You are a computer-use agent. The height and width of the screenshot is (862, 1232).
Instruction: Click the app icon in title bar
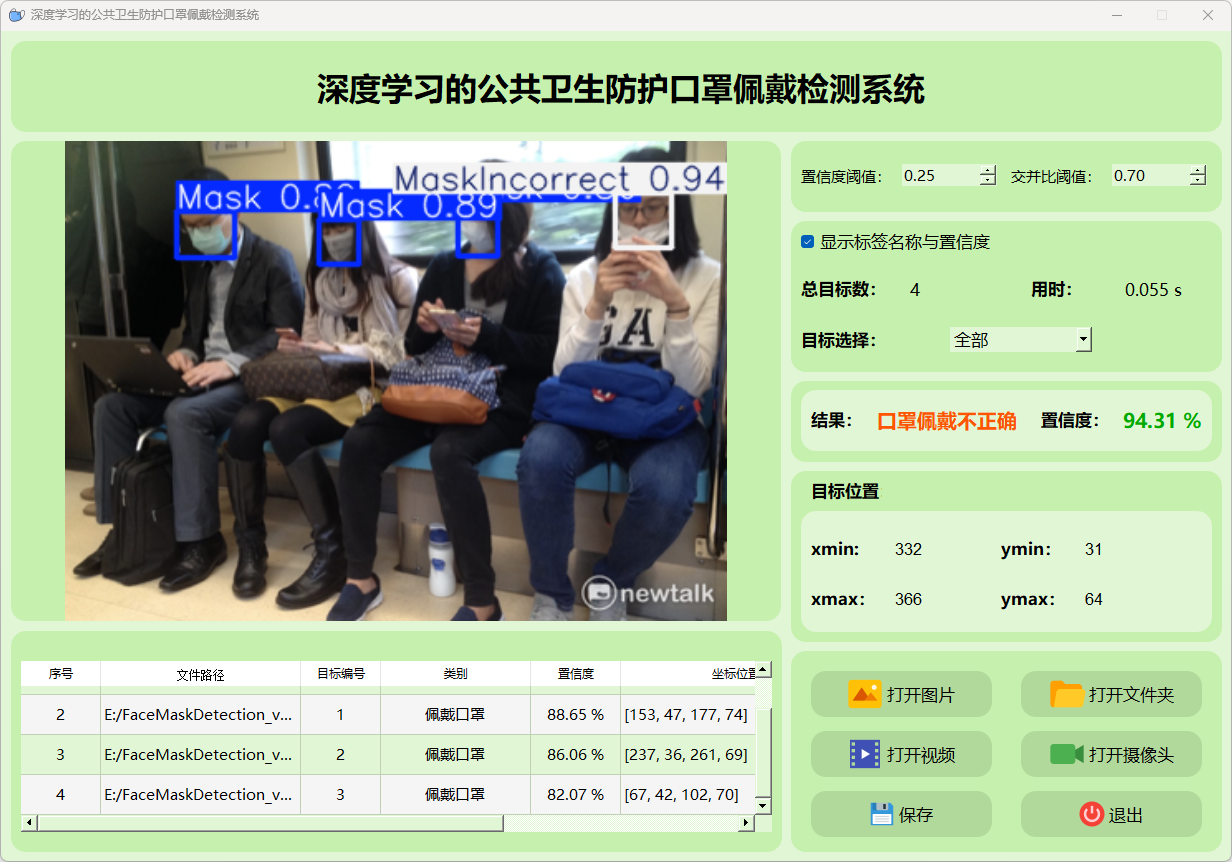[15, 15]
